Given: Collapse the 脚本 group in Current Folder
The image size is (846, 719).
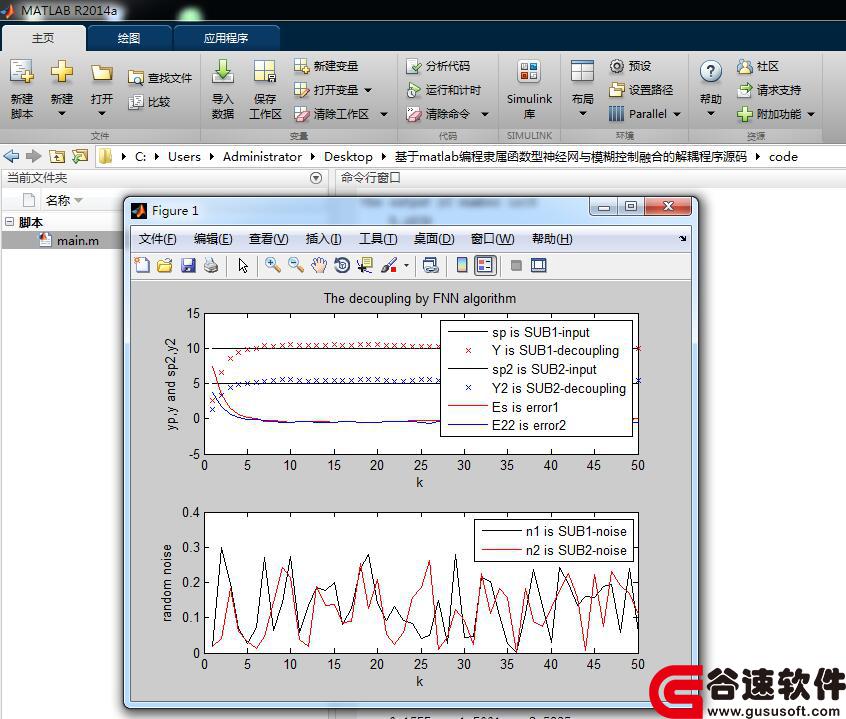Looking at the screenshot, I should 9,222.
